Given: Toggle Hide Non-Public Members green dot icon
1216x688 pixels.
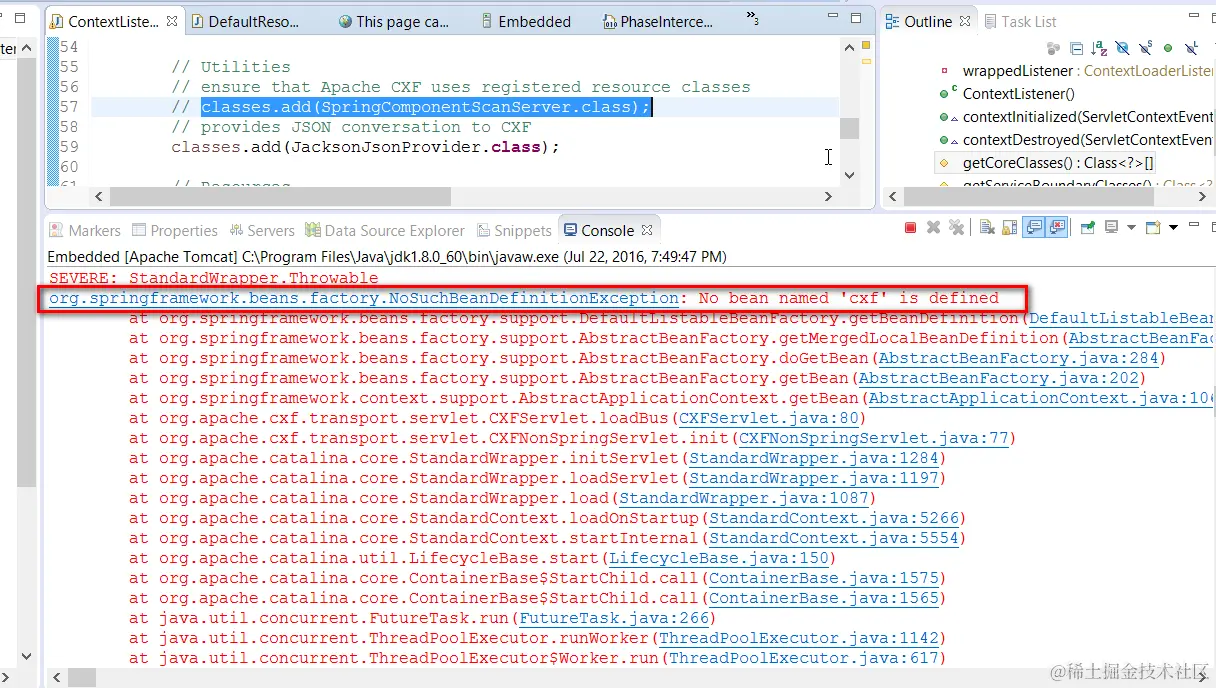Looking at the screenshot, I should [x=1168, y=48].
